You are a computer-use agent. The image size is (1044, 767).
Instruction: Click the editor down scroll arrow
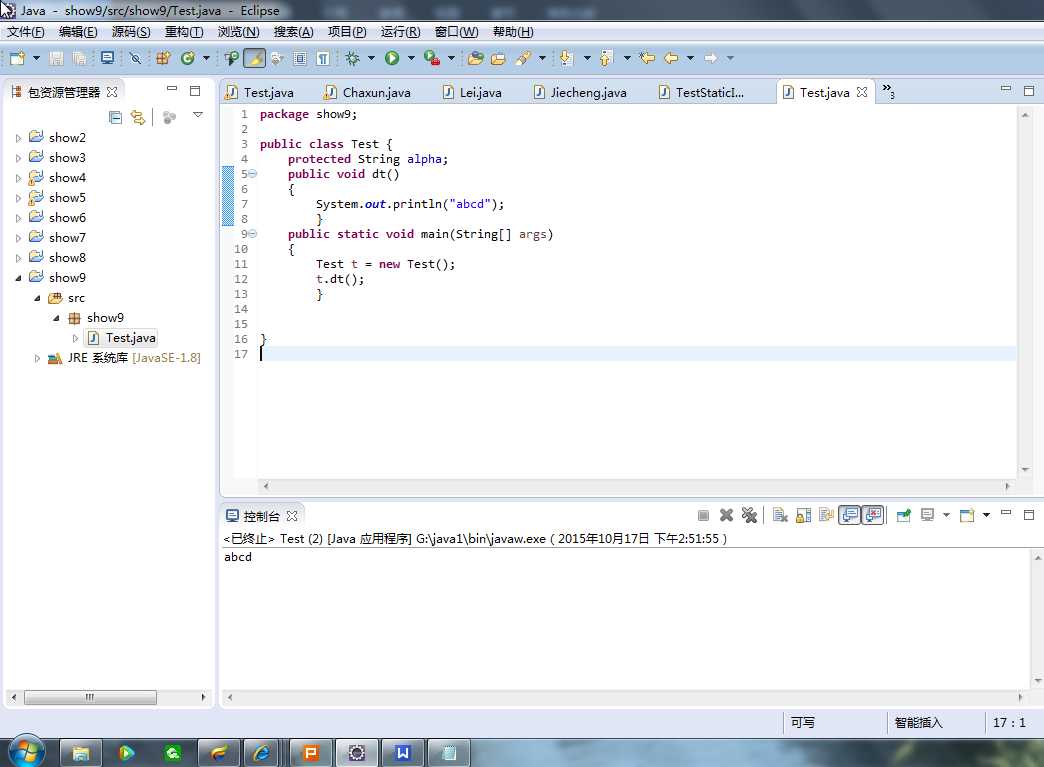(1025, 470)
